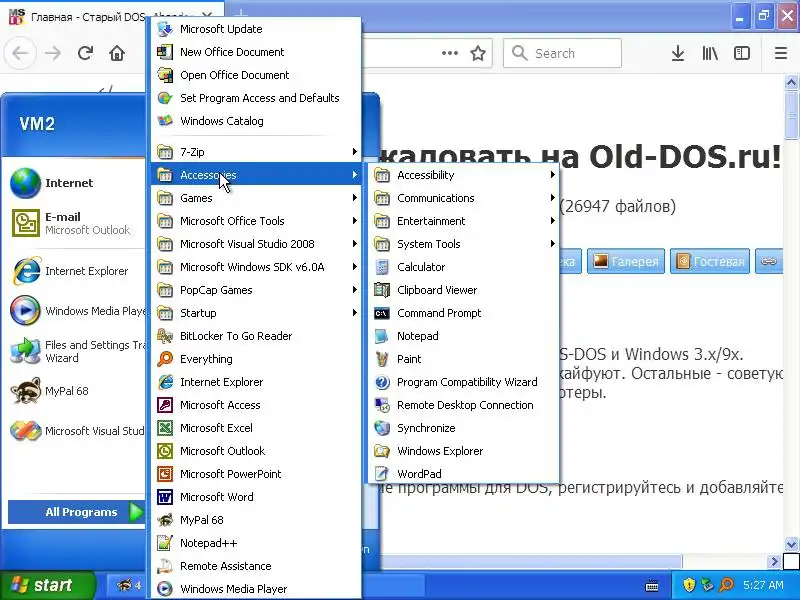Open pinned E-mail Microsoft Outlook
800x600 pixels.
pyautogui.click(x=77, y=223)
